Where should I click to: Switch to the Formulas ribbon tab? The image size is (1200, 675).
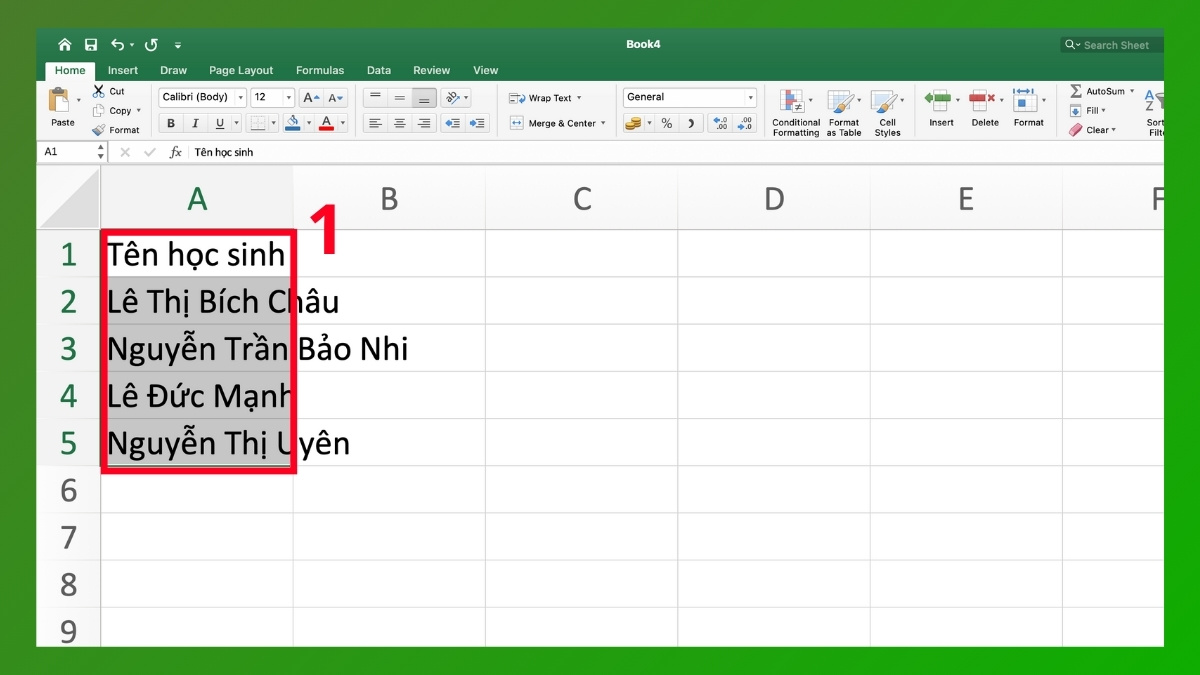pyautogui.click(x=319, y=70)
